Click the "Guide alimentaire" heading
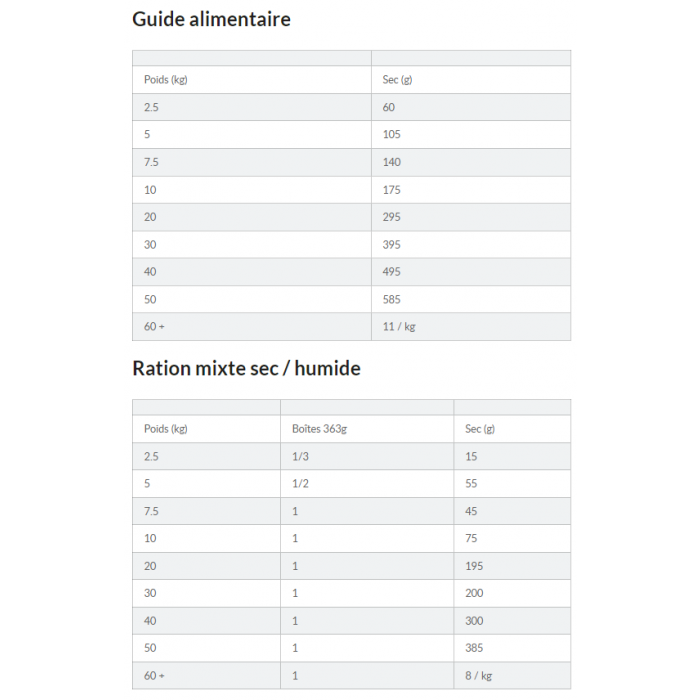700x700 pixels. (x=211, y=19)
